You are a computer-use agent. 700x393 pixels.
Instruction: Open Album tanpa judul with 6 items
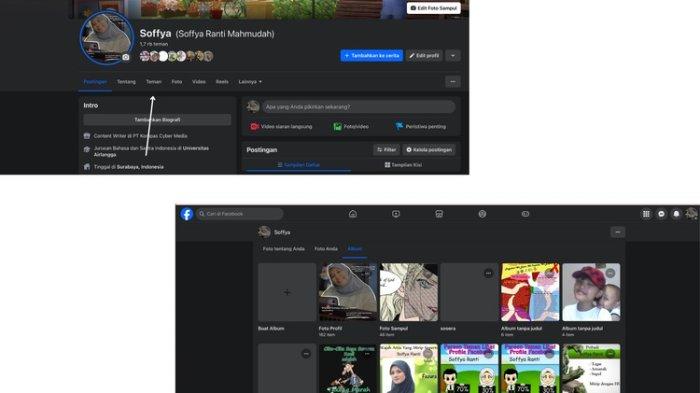530,292
